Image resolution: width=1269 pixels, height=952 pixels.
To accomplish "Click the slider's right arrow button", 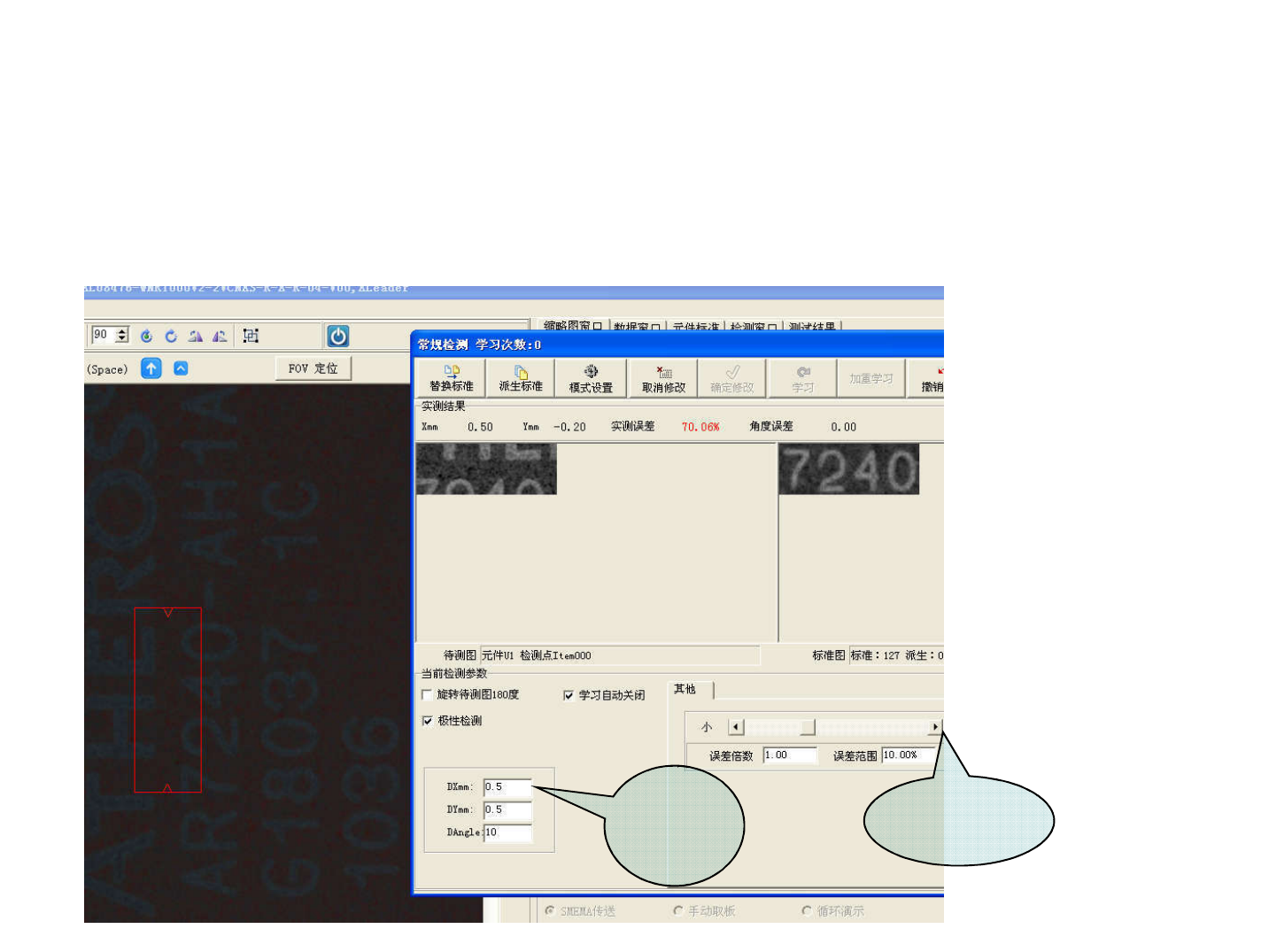I will tap(935, 727).
